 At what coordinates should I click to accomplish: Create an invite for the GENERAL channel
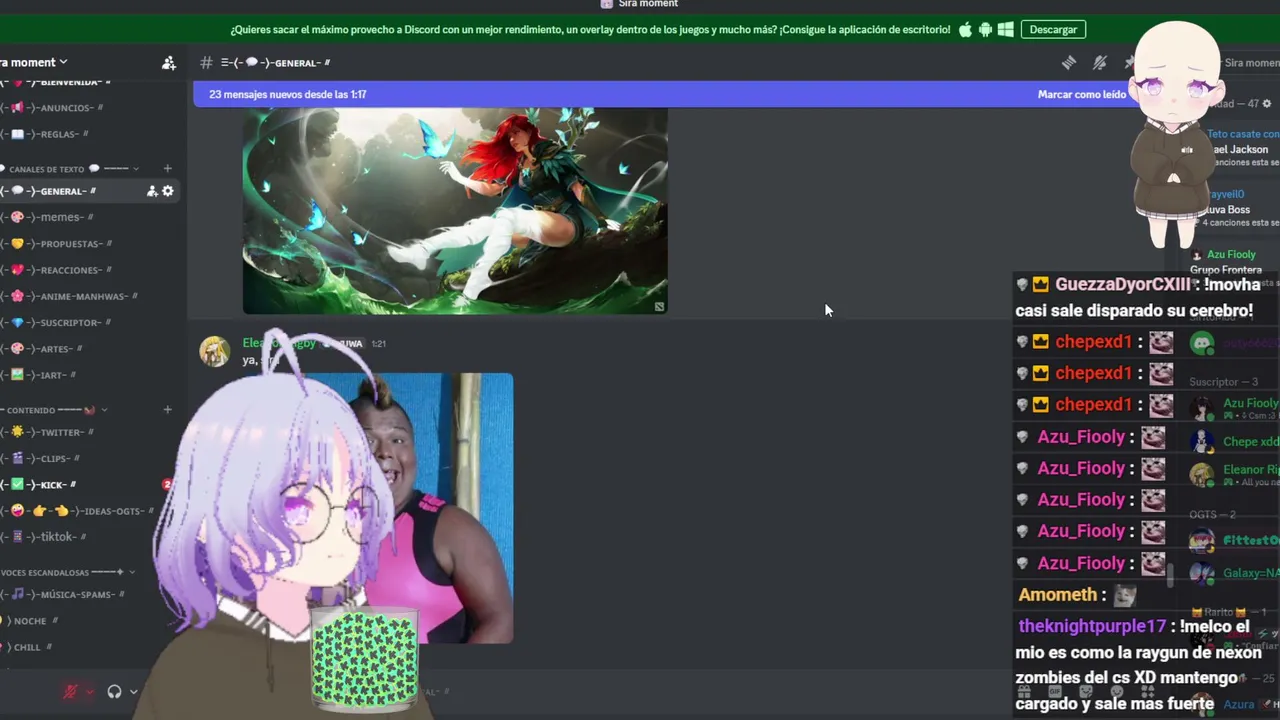click(x=152, y=191)
